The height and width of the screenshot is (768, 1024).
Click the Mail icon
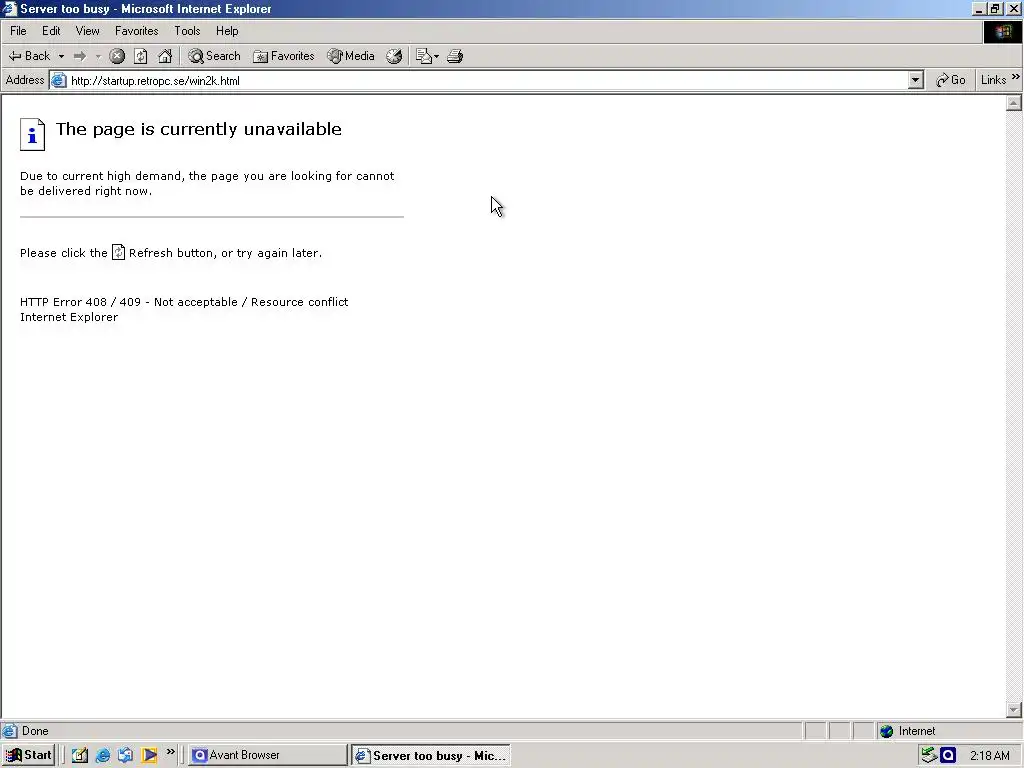(424, 56)
